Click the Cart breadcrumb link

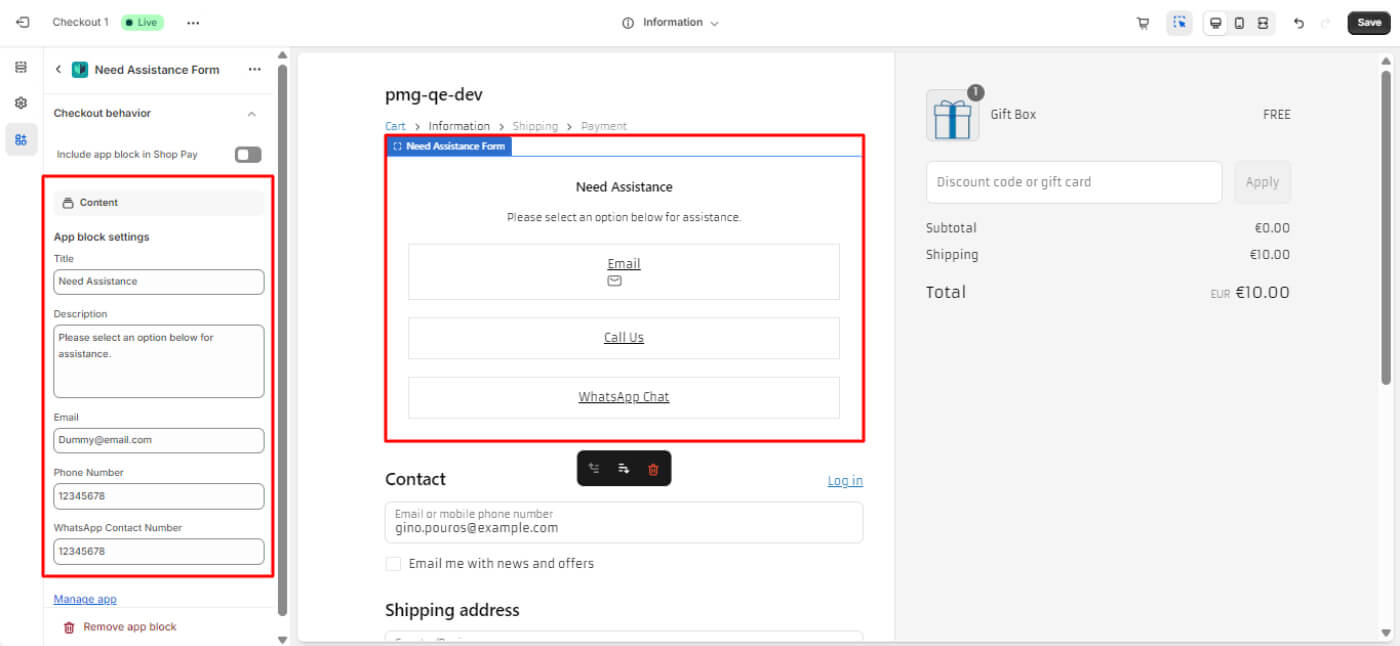[395, 126]
